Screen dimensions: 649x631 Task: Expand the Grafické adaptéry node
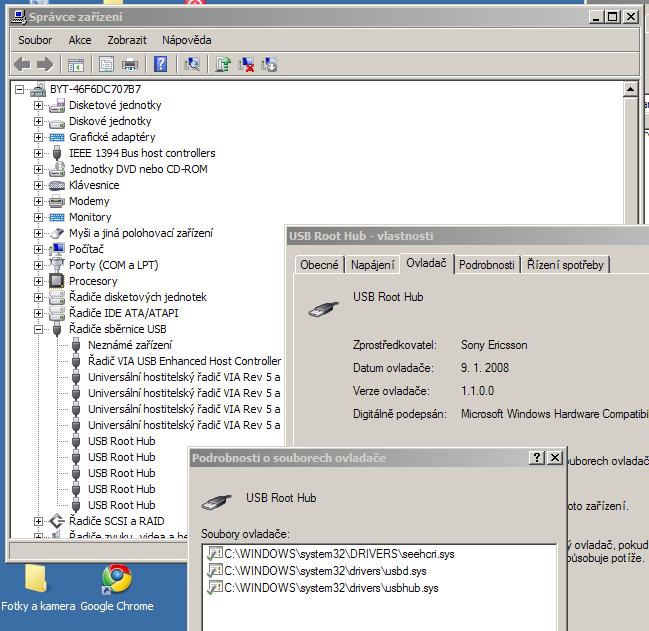click(39, 137)
